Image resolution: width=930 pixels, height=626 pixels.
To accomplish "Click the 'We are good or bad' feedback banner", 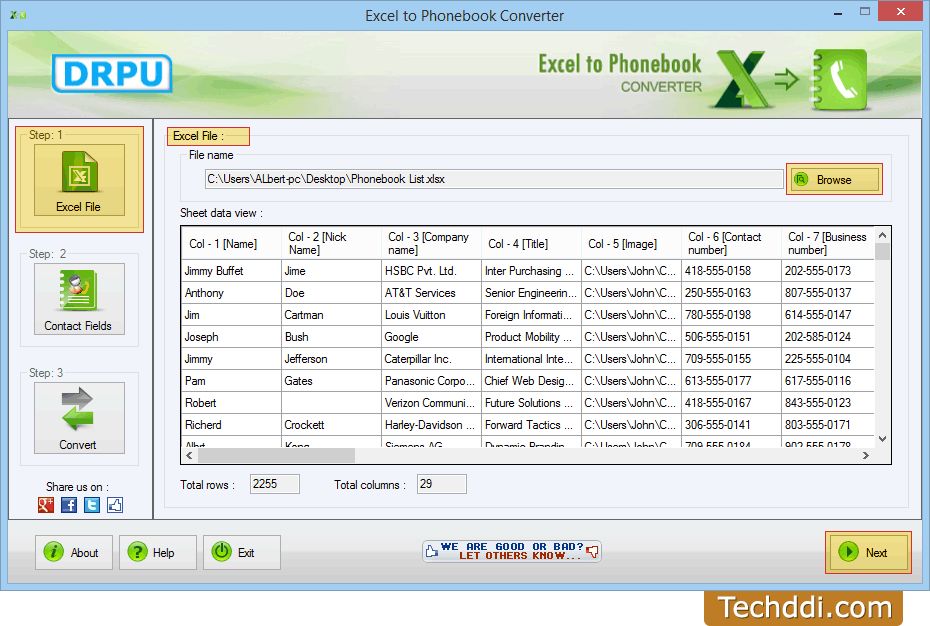I will coord(512,551).
